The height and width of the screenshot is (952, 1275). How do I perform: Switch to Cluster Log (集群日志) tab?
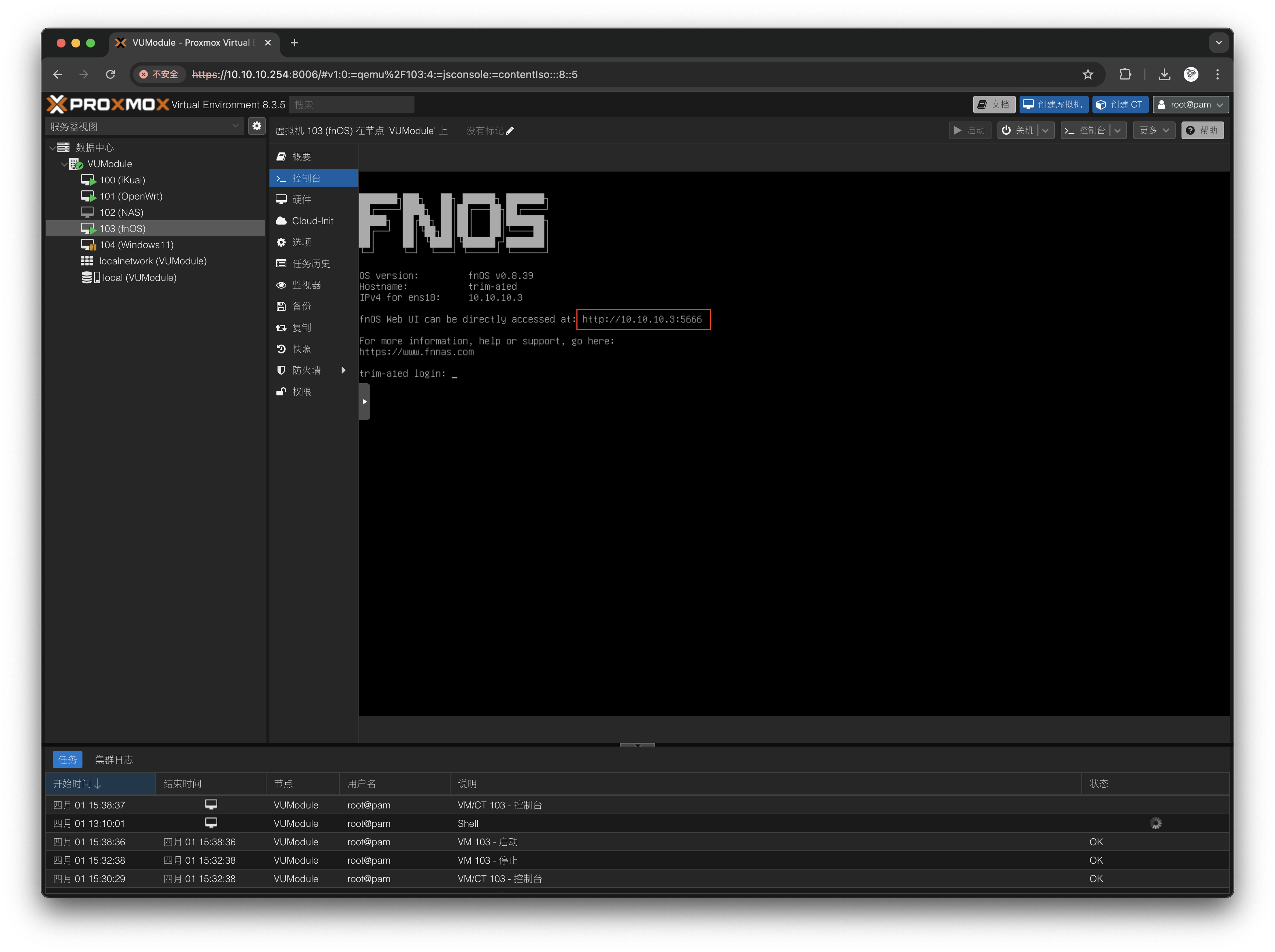click(113, 760)
